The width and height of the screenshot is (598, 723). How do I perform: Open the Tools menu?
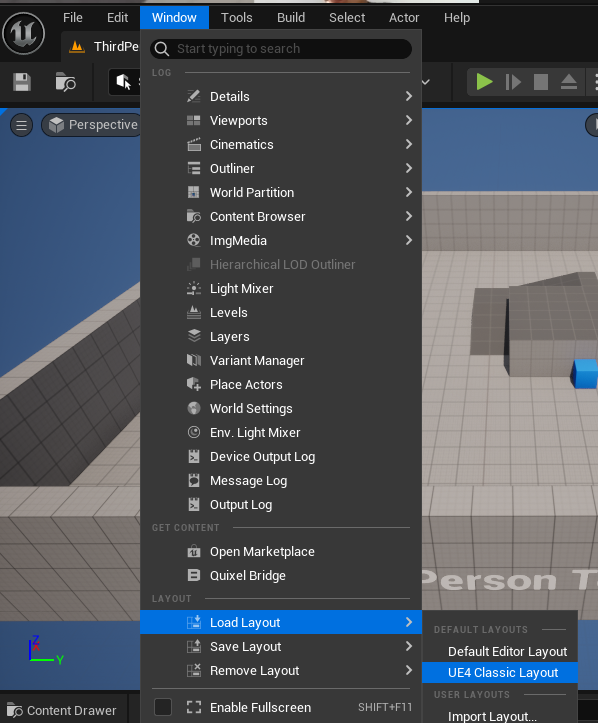point(237,18)
